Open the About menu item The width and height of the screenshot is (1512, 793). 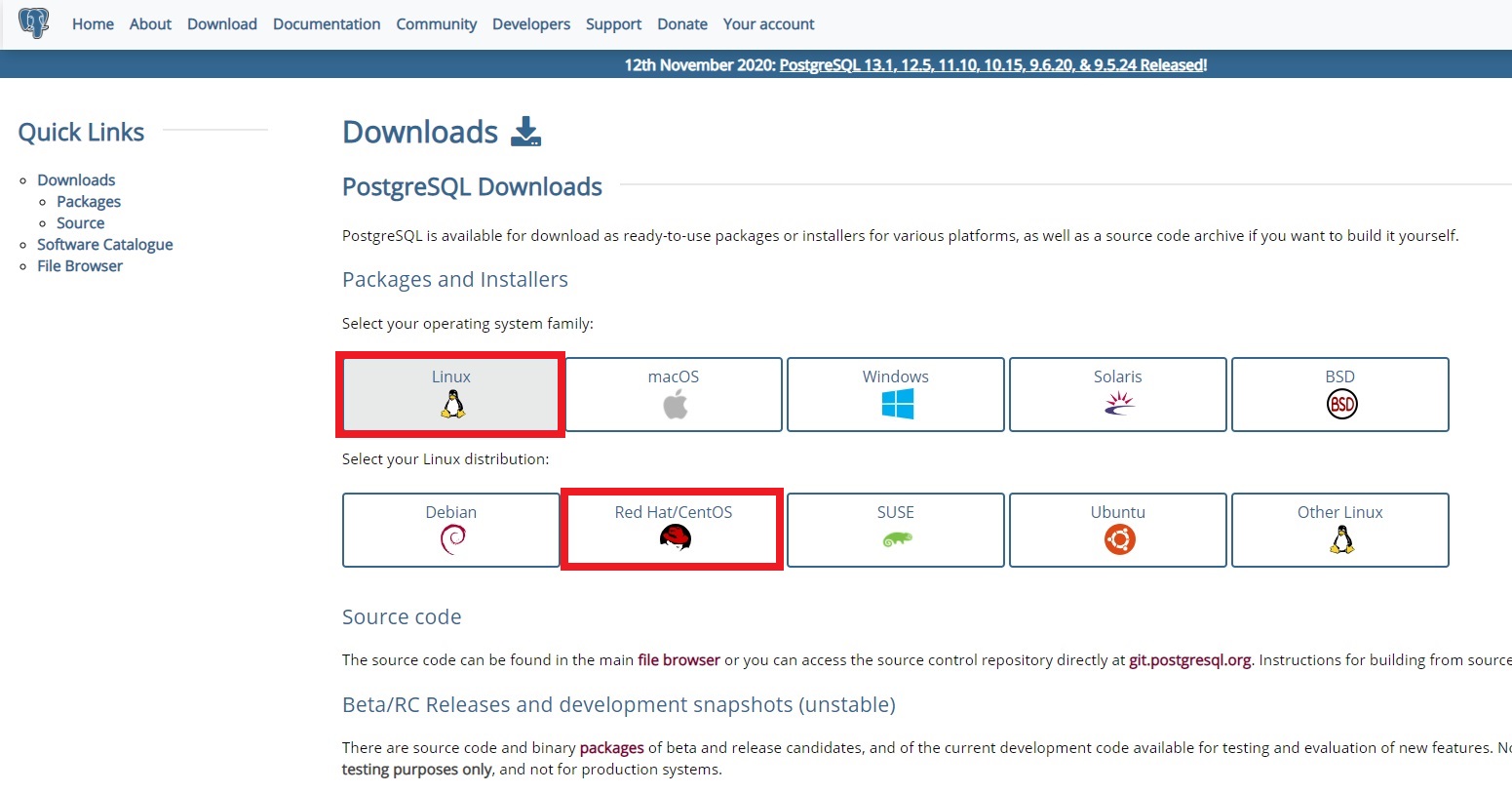tap(150, 23)
